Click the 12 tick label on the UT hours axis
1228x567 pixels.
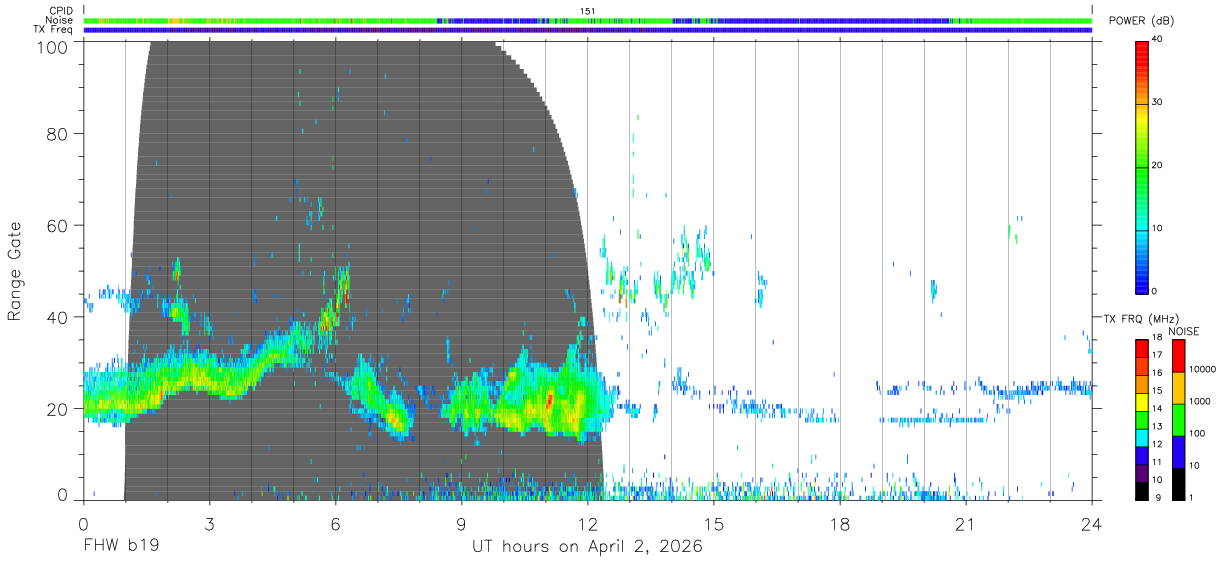pos(587,524)
